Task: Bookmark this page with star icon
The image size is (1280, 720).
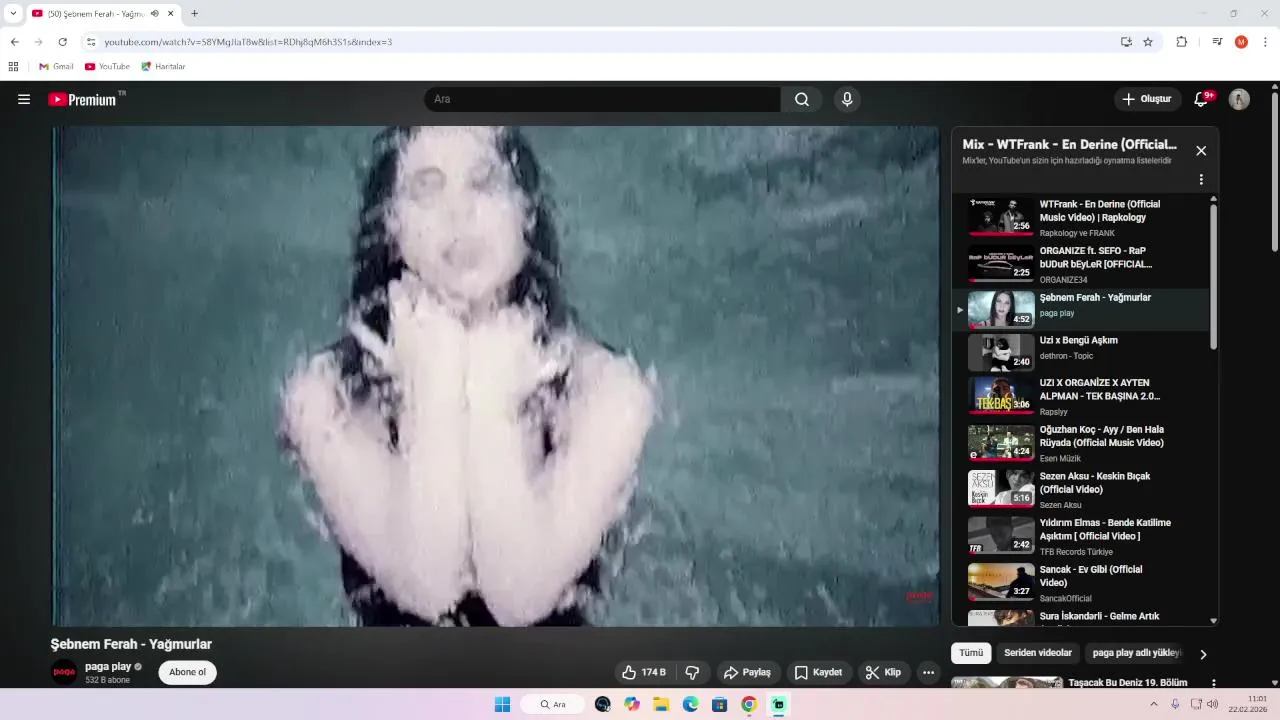Action: (1148, 42)
